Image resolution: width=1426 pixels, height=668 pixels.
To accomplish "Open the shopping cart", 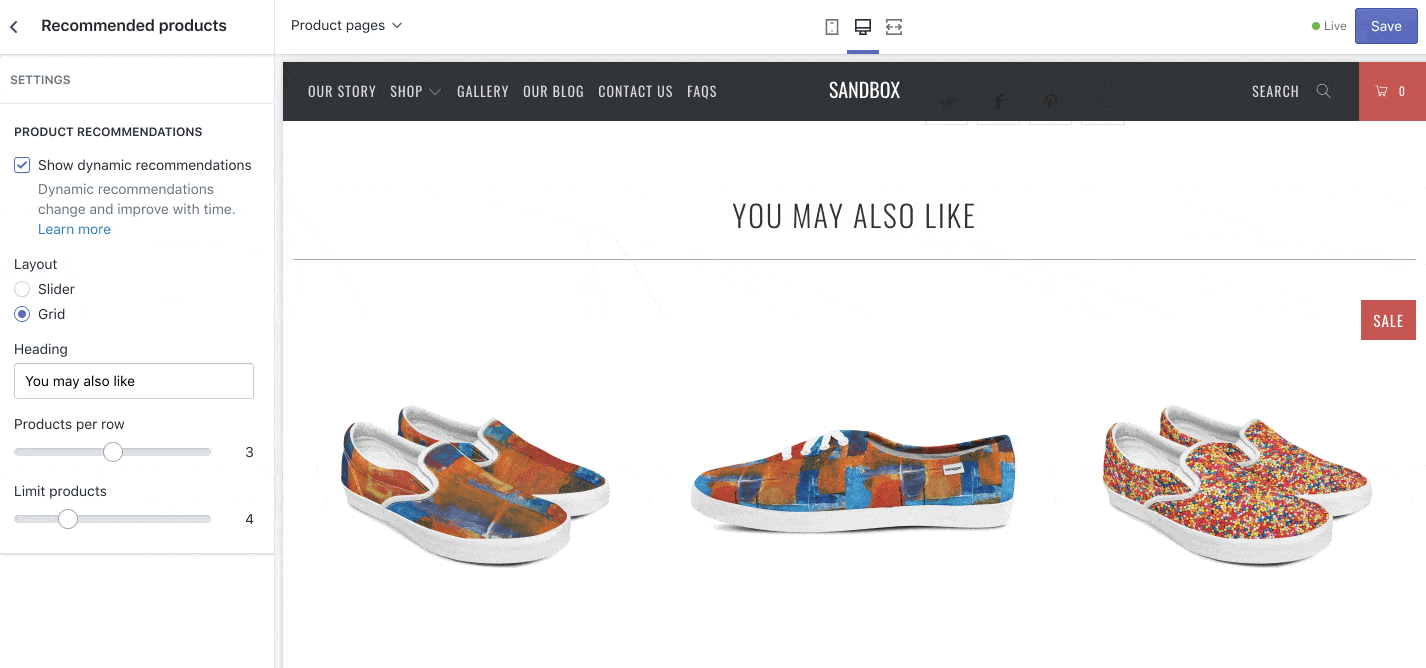I will [x=1391, y=91].
